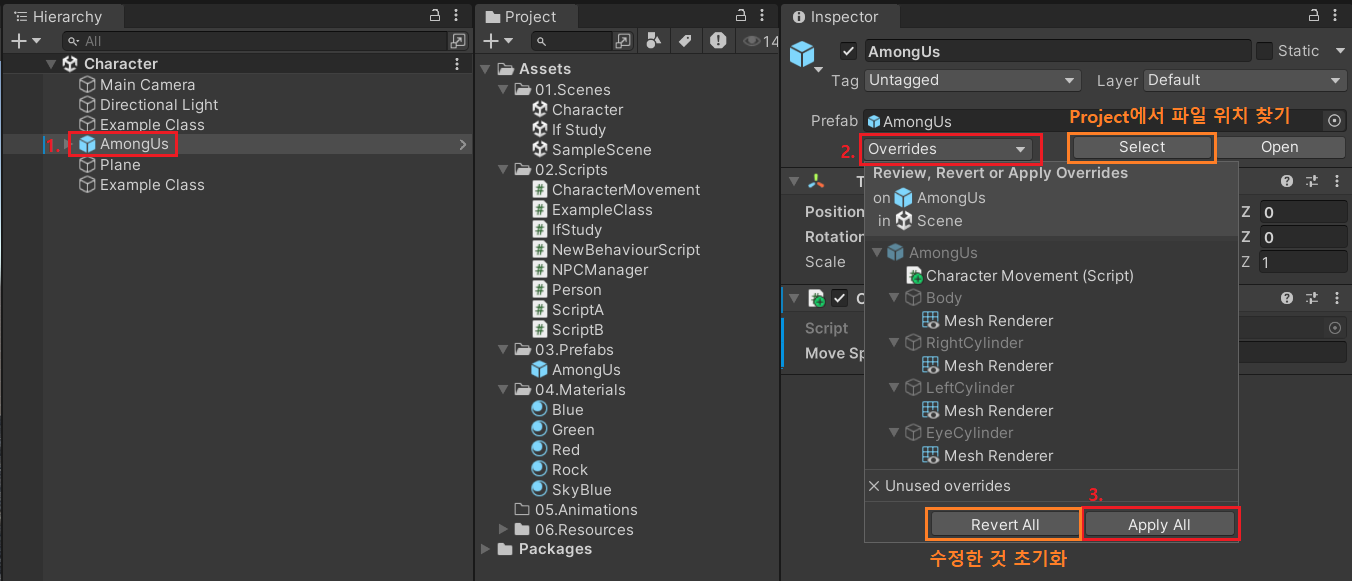Screen dimensions: 1352x581
Task: Click the Hierarchy search-by-type icon beside the search box
Action: (x=458, y=41)
